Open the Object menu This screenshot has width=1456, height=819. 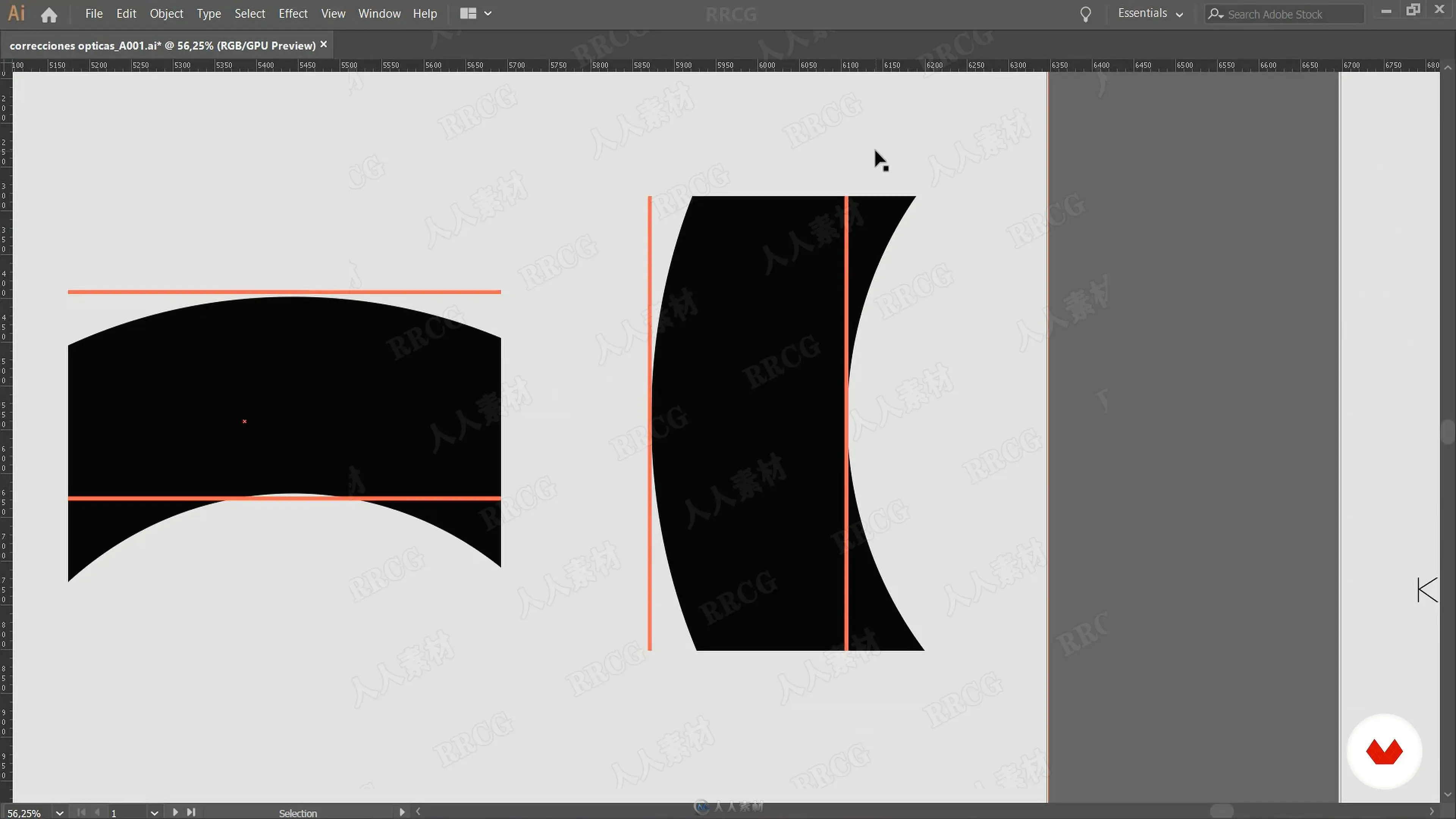pos(166,14)
